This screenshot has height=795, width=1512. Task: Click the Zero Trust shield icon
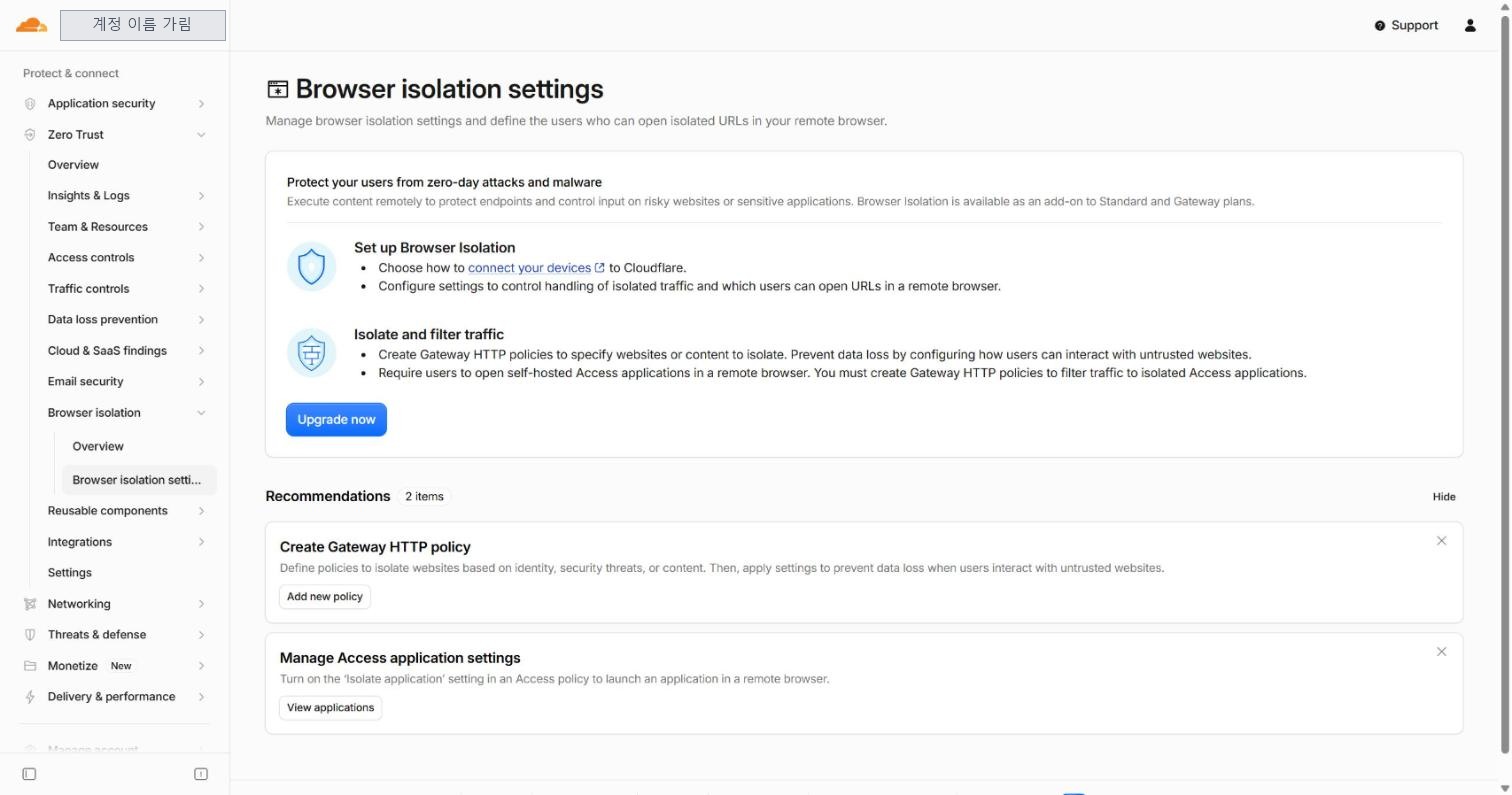[x=30, y=135]
